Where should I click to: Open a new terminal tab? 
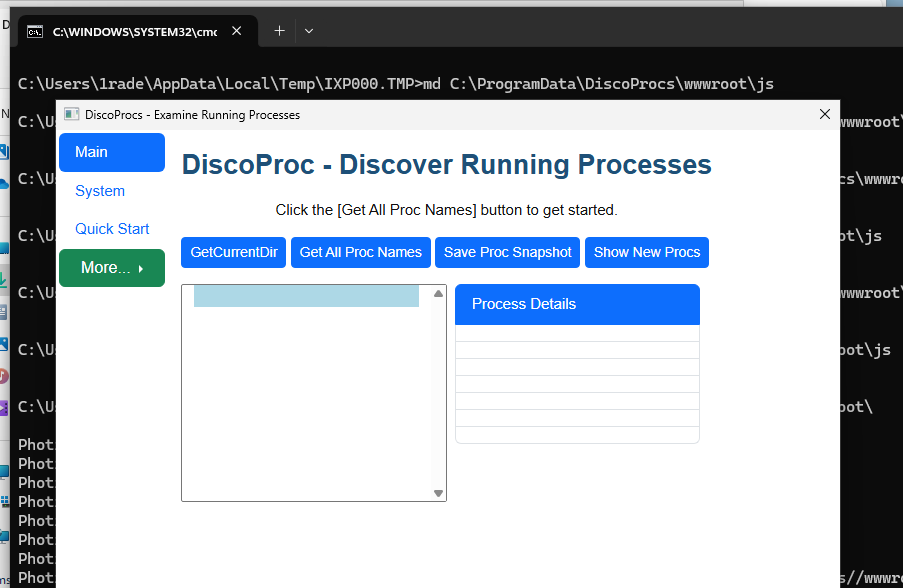279,31
